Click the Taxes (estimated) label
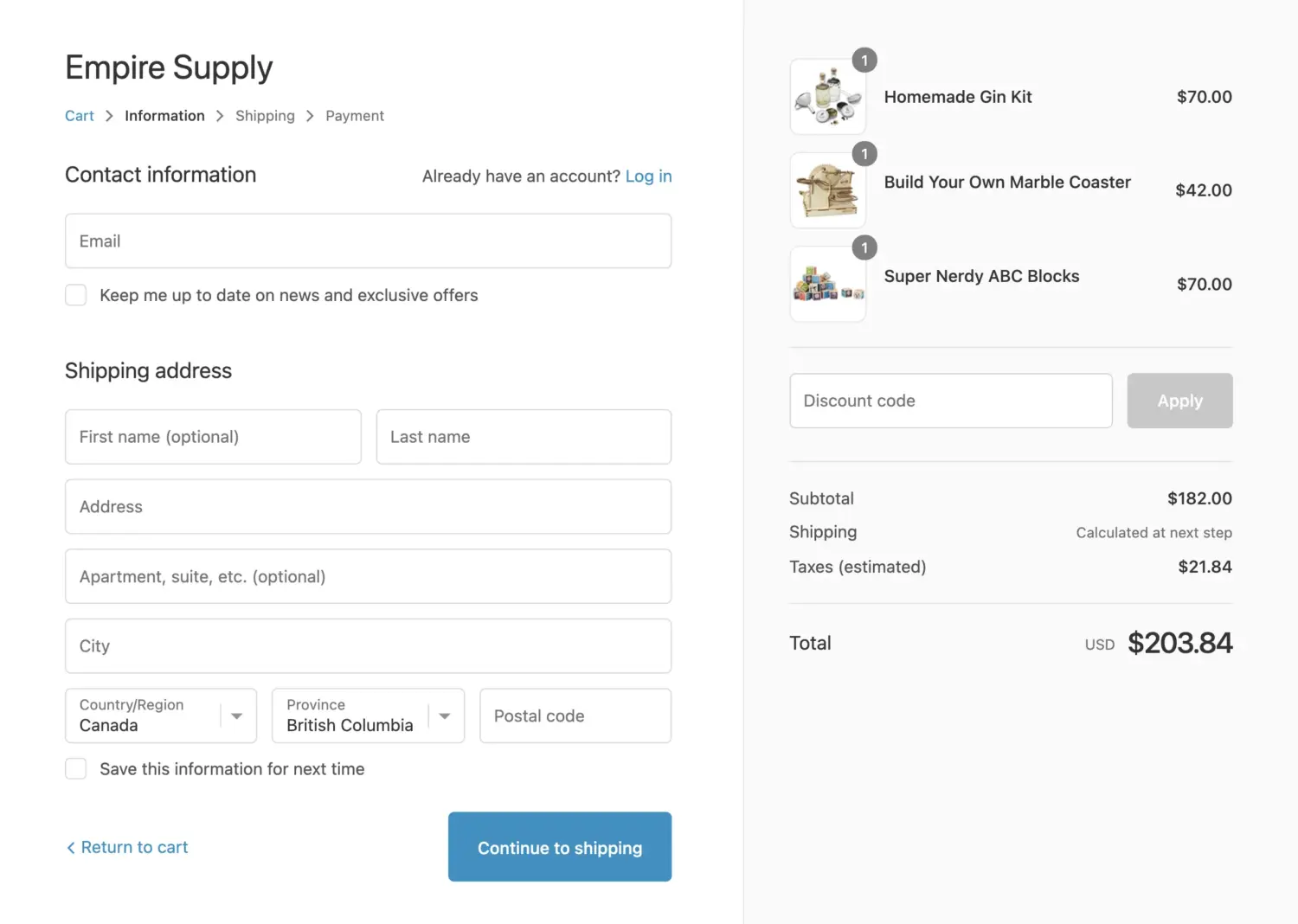 coord(858,567)
